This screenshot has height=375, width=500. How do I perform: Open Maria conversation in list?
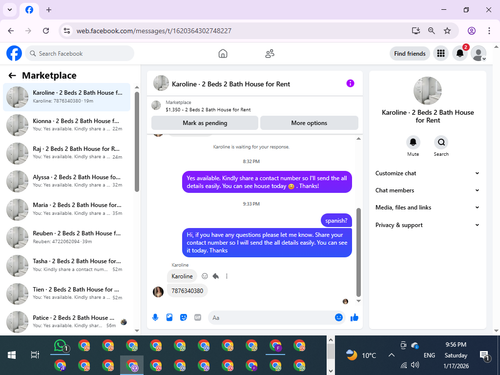[67, 209]
